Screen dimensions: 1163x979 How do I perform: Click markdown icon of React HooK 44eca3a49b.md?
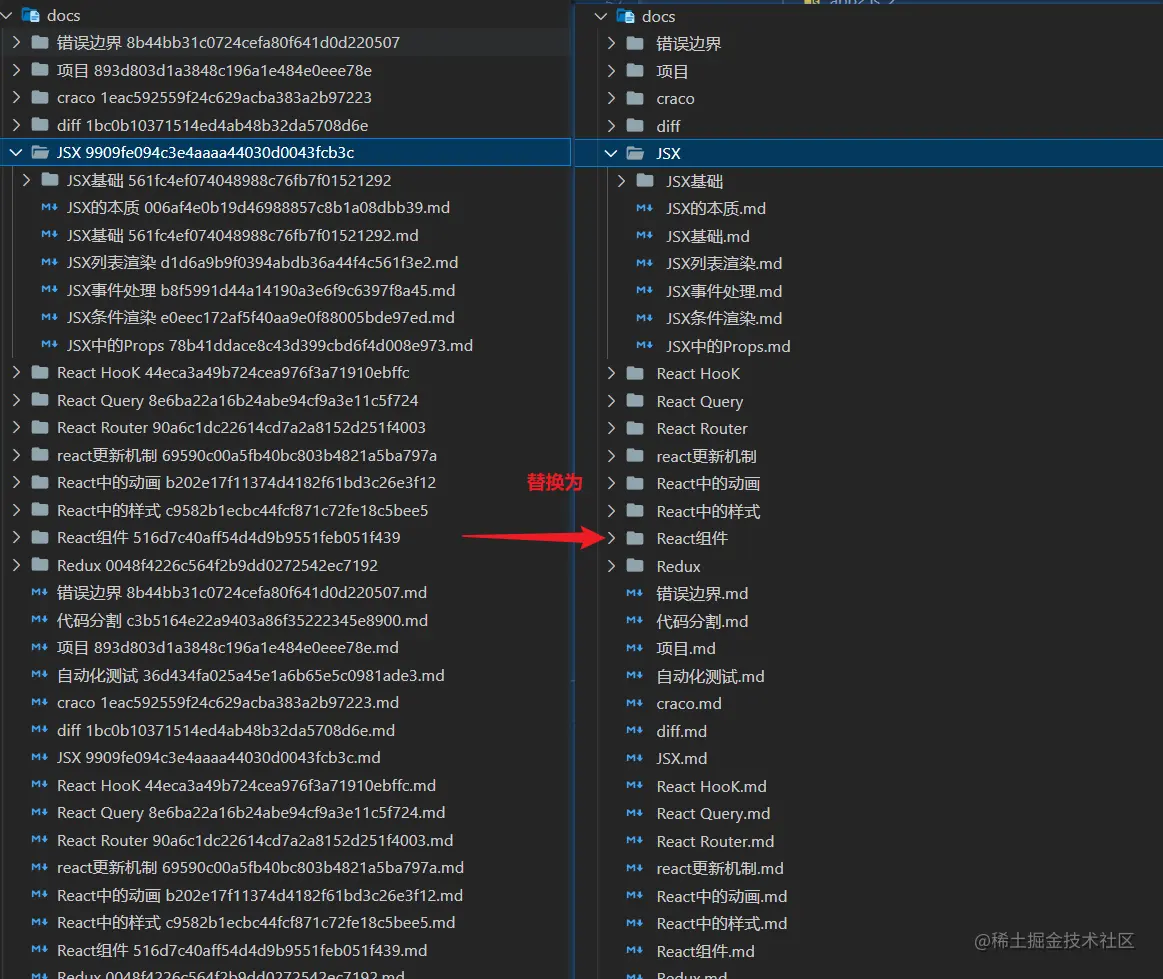coord(40,785)
